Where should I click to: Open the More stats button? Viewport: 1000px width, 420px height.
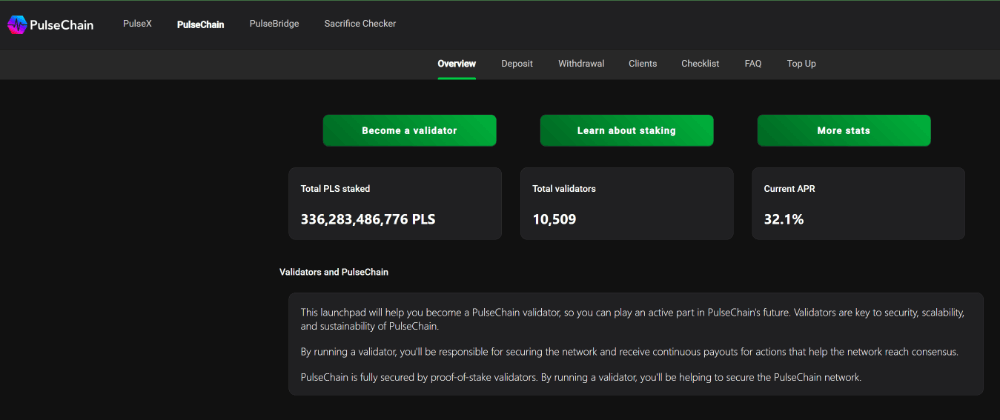(x=843, y=131)
